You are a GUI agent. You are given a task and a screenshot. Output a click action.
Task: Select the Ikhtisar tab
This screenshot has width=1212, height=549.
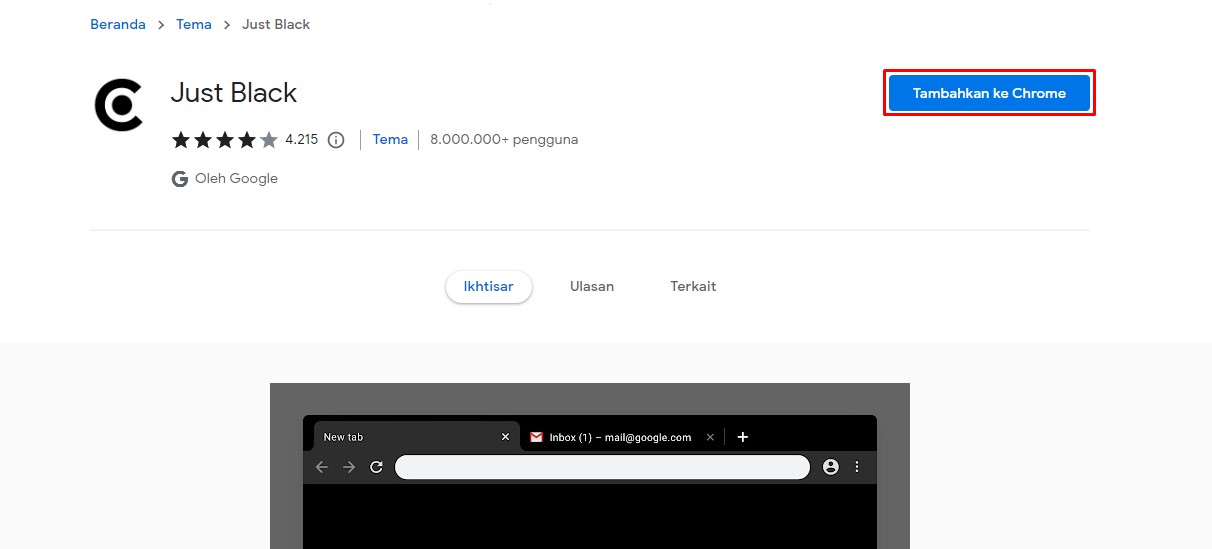click(489, 287)
